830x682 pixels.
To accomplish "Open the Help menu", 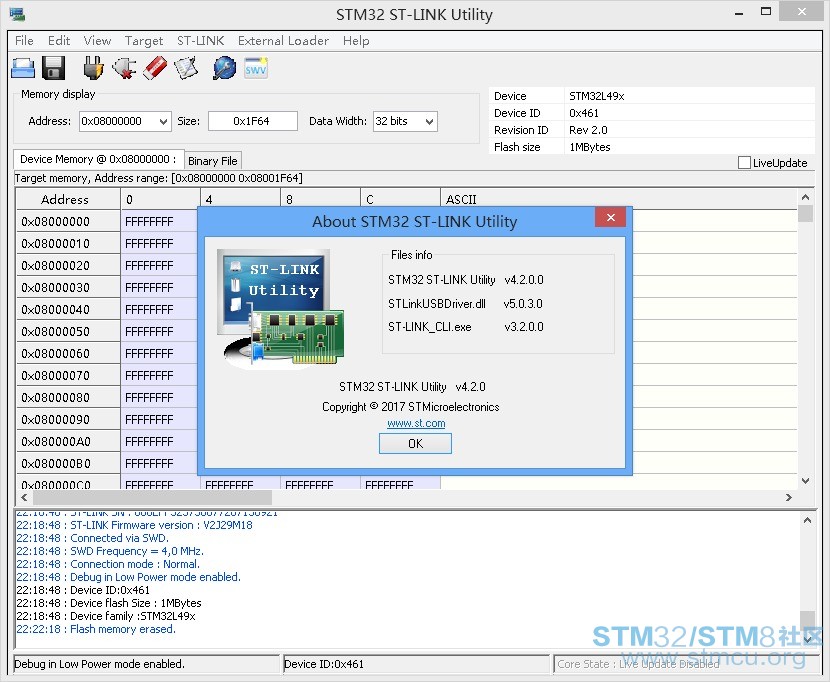I will pyautogui.click(x=356, y=41).
